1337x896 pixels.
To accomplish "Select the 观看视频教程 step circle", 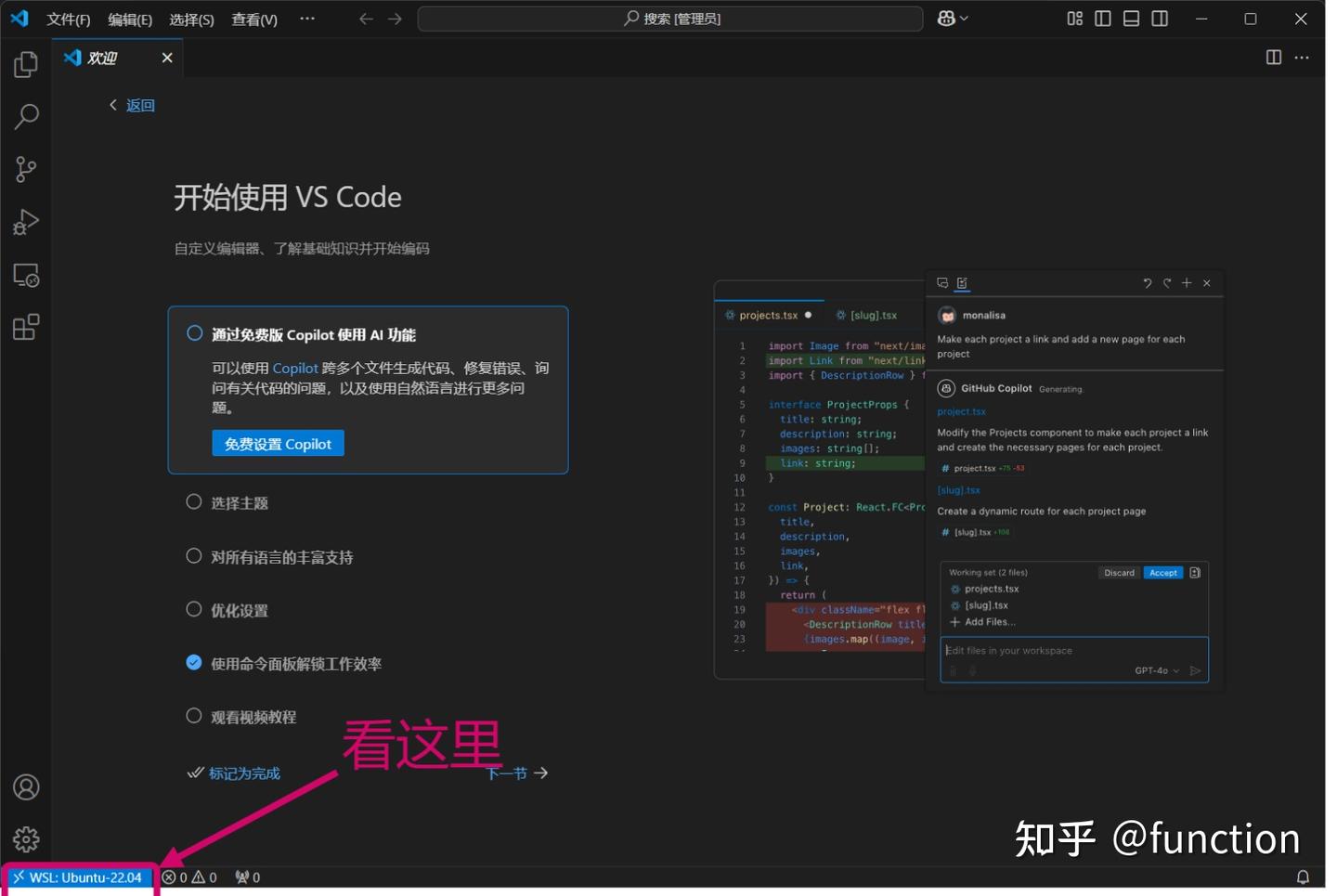I will [194, 715].
